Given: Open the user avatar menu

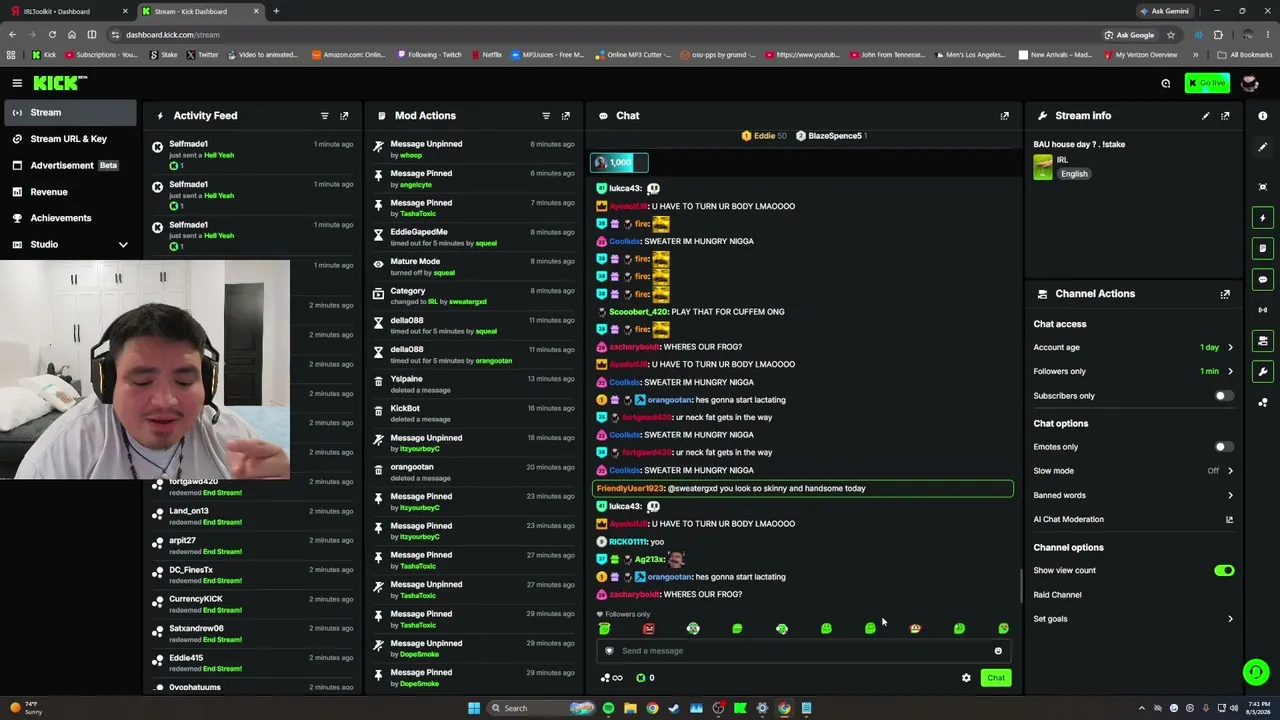Looking at the screenshot, I should click(1249, 83).
